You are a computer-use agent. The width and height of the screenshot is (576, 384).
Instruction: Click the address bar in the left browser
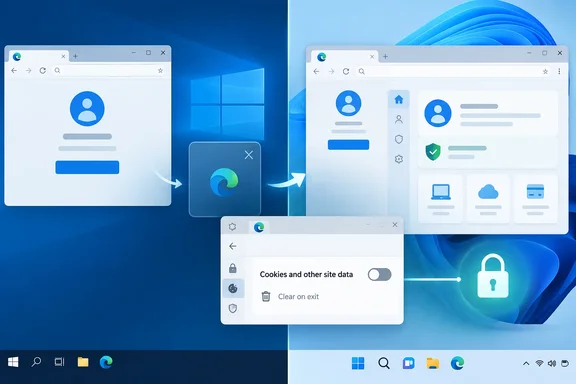tap(109, 71)
